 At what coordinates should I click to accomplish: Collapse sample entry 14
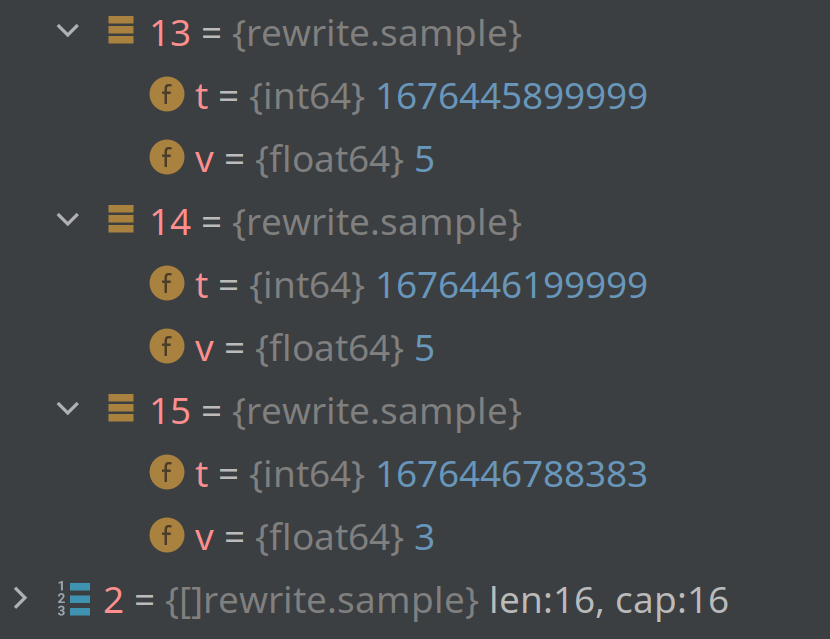click(67, 219)
